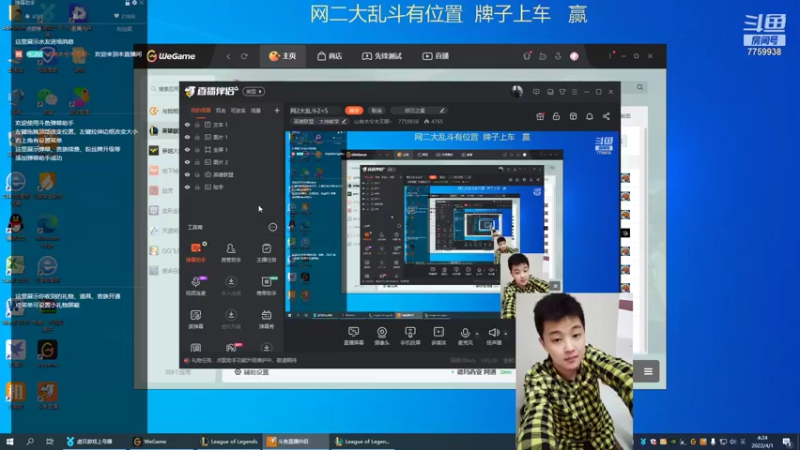Open the WeGame more options menu
The height and width of the screenshot is (450, 800).
610,56
